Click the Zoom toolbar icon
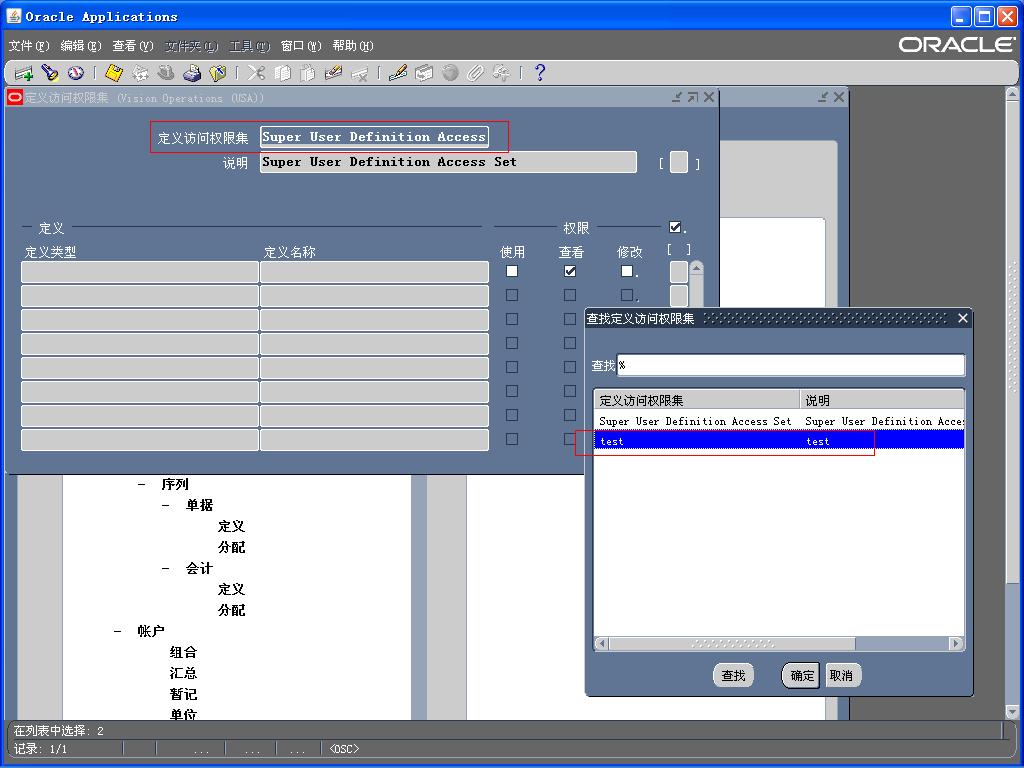The width and height of the screenshot is (1024, 768). coord(424,73)
